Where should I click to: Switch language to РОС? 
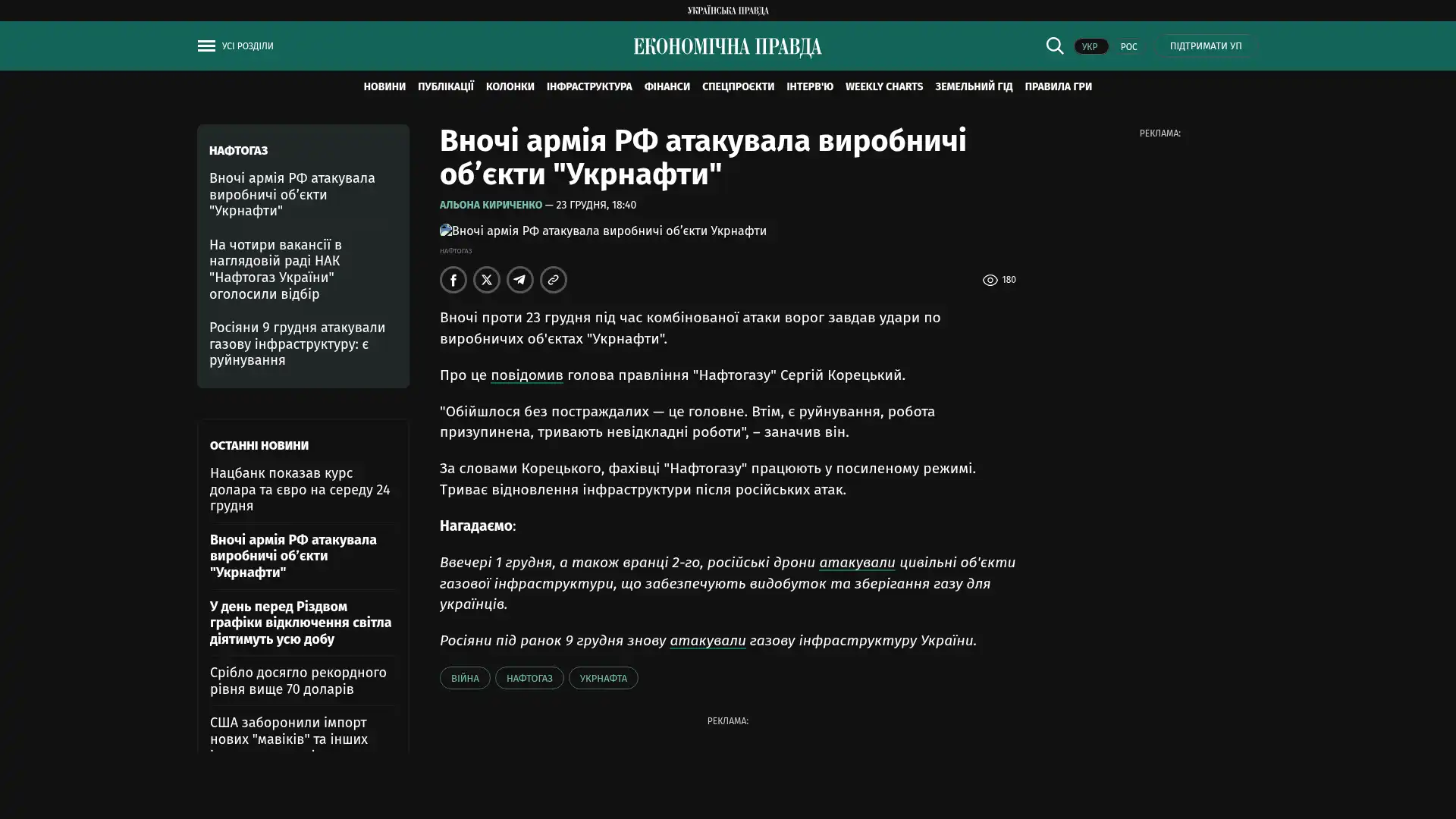coord(1128,47)
